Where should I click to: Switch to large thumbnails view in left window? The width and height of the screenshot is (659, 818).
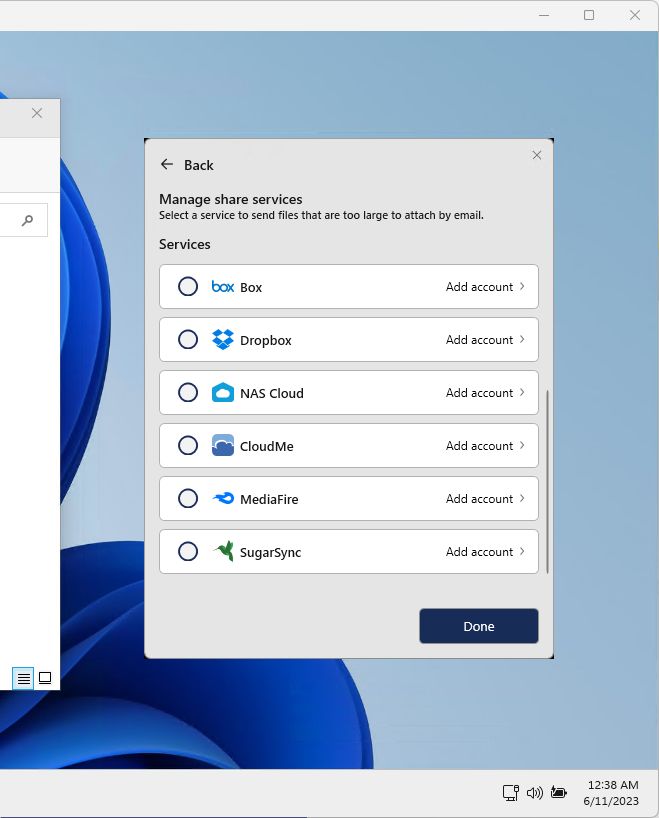(45, 678)
